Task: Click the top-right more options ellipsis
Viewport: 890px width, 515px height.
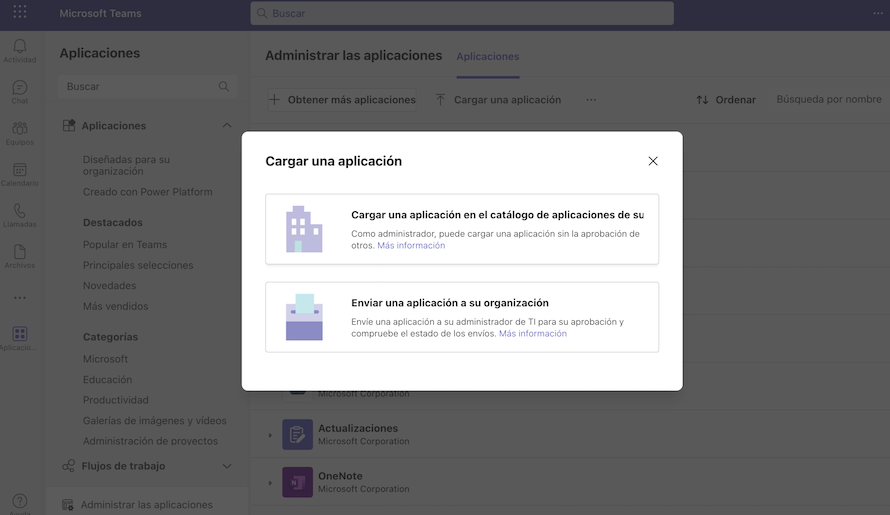Action: tap(878, 13)
